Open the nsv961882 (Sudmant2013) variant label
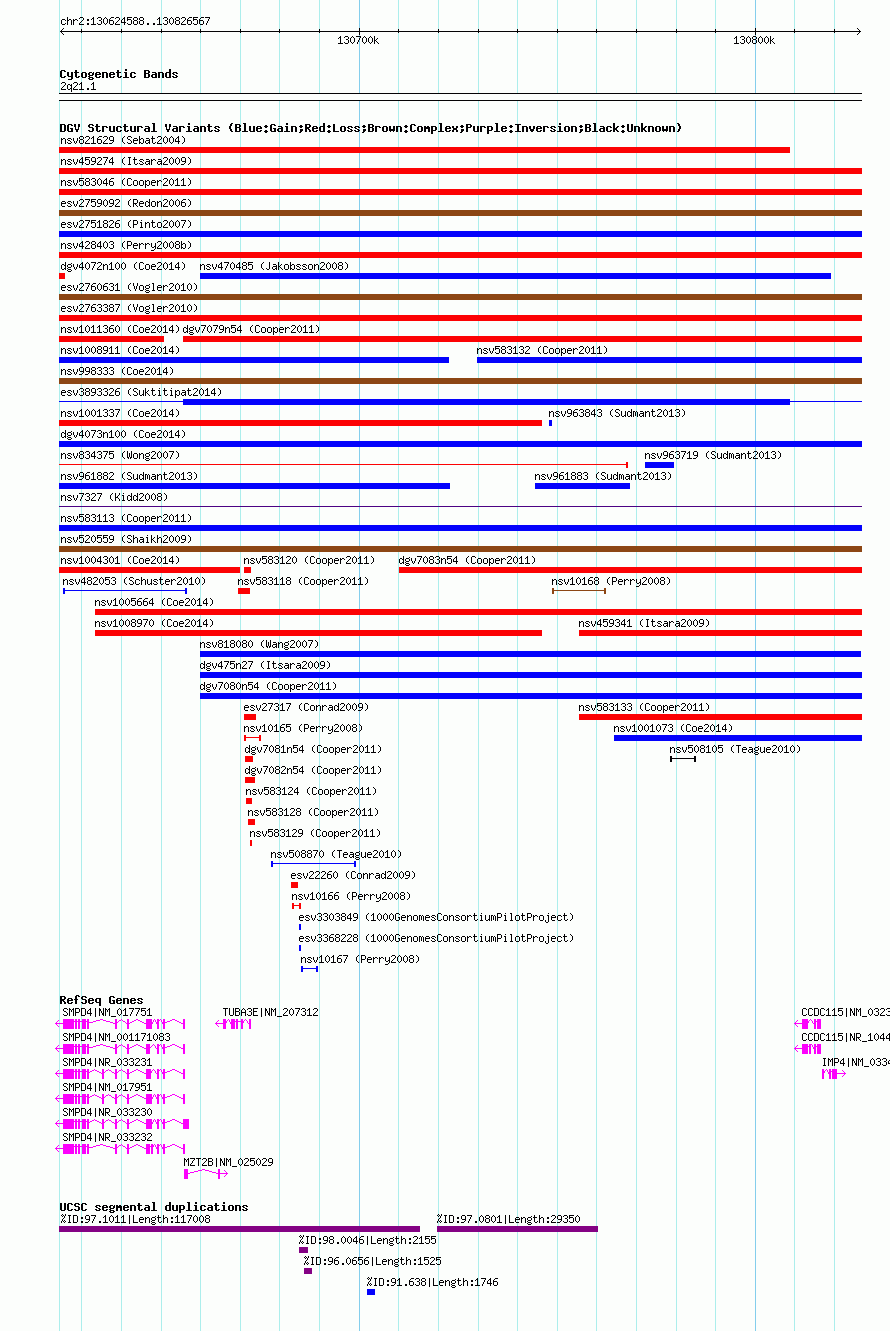 pos(128,476)
